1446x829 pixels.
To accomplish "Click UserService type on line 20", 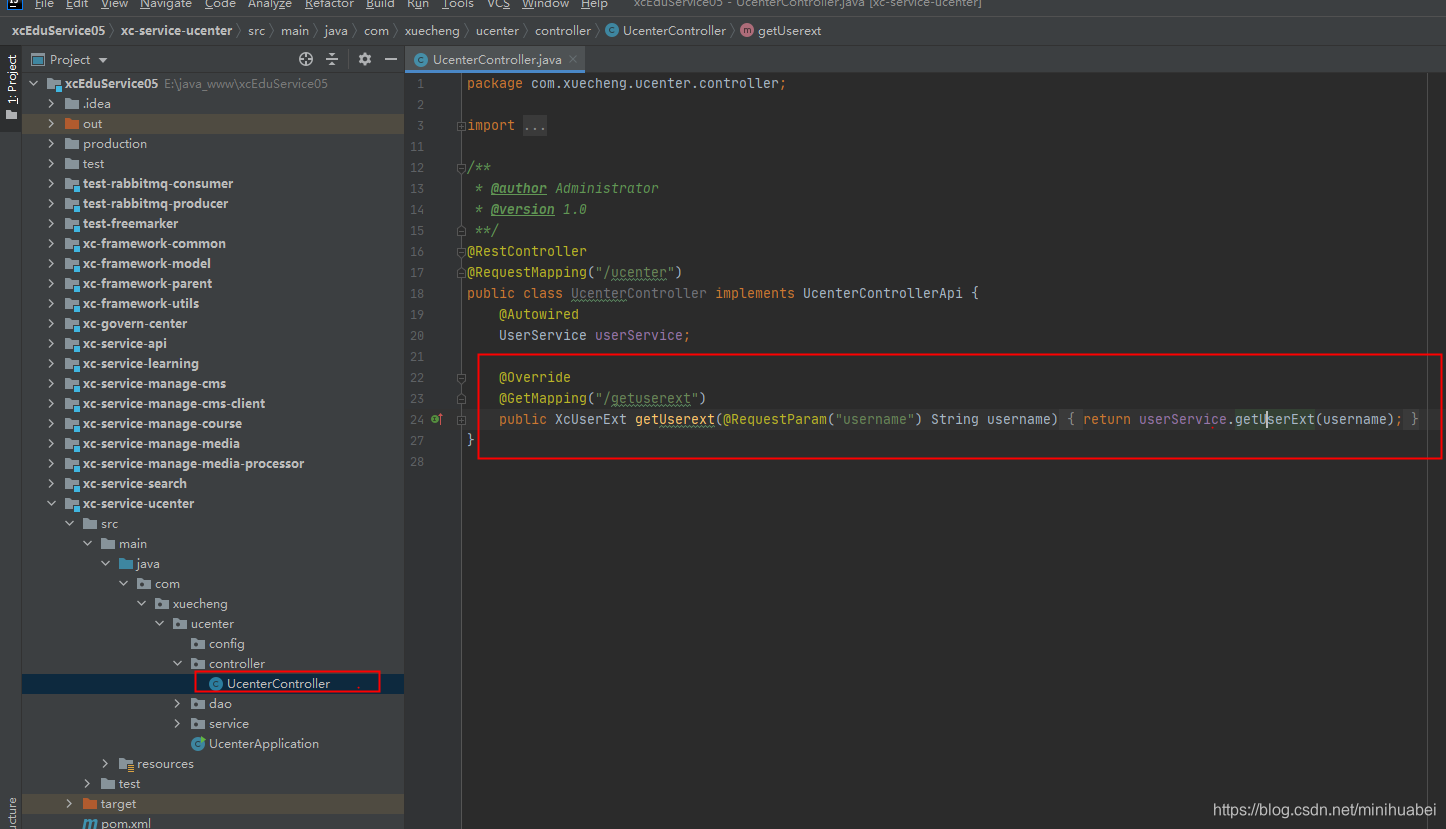I will pyautogui.click(x=543, y=336).
